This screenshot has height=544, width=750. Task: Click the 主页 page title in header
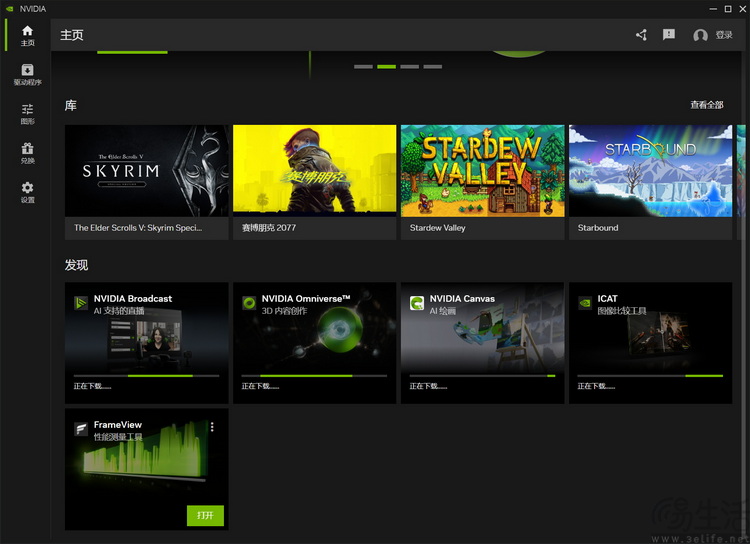click(72, 35)
